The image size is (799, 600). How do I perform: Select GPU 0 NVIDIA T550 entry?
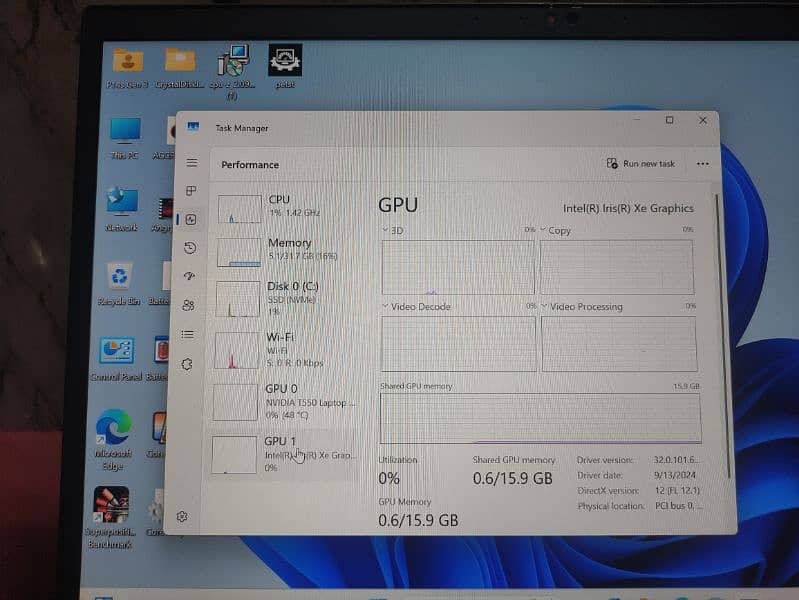click(285, 402)
